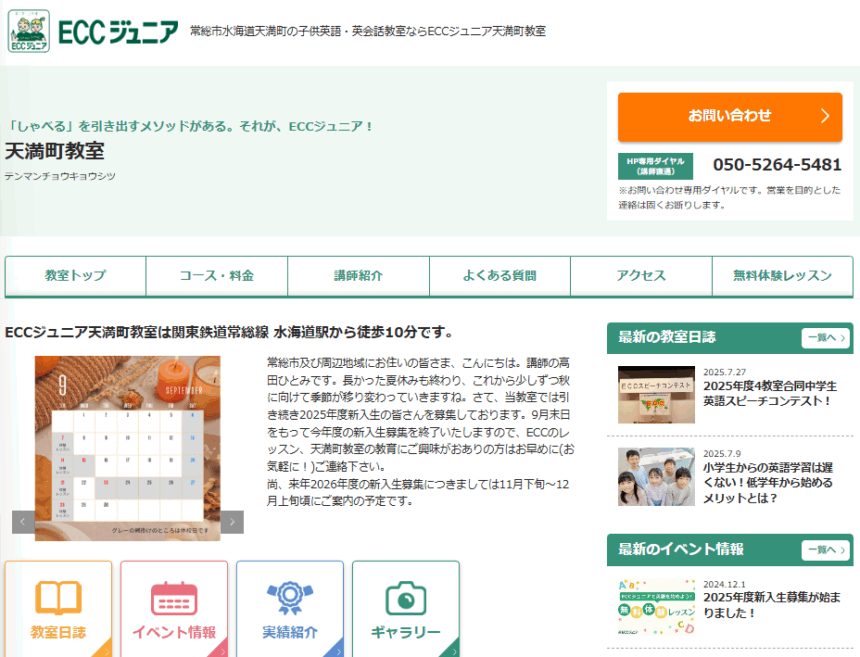Select the 教室トップ navigation tab
Image resolution: width=860 pixels, height=657 pixels.
[x=75, y=276]
